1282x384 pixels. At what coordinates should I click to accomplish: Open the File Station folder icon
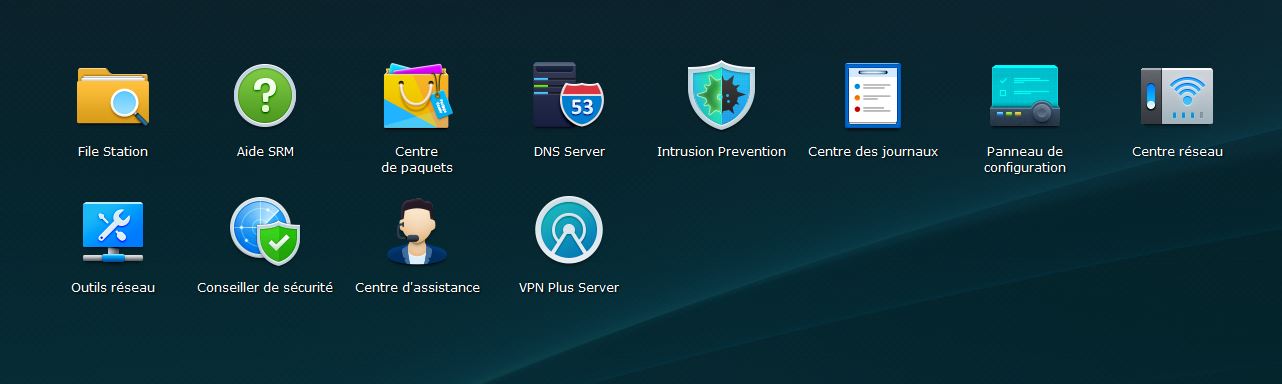click(x=113, y=96)
